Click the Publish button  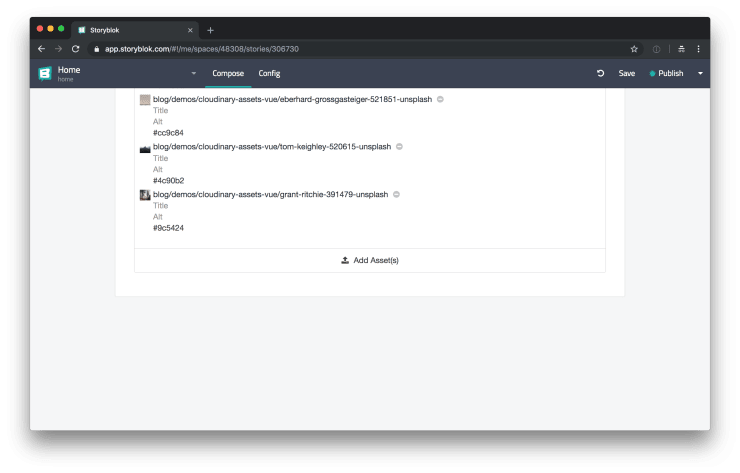coord(666,73)
